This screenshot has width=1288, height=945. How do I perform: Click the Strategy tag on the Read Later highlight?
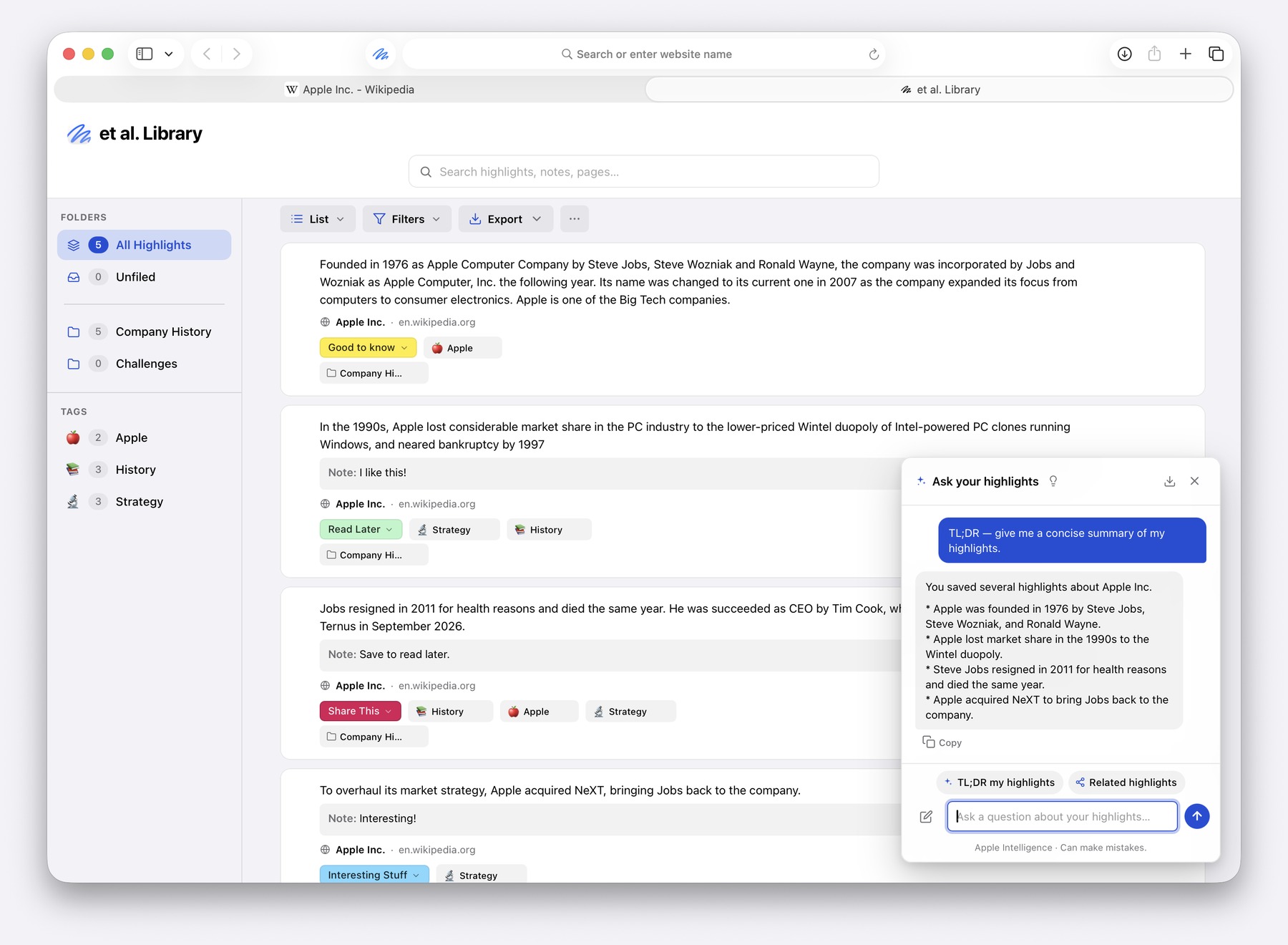pyautogui.click(x=454, y=530)
